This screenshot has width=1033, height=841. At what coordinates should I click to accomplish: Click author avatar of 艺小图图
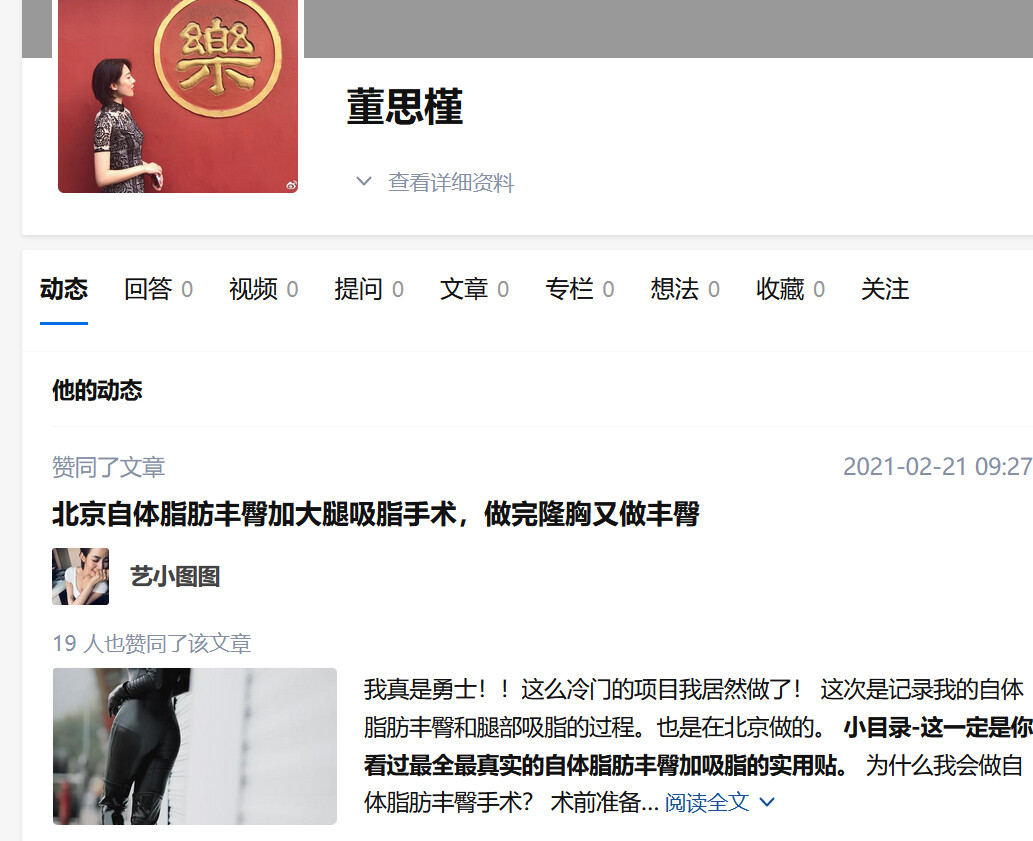pos(80,576)
